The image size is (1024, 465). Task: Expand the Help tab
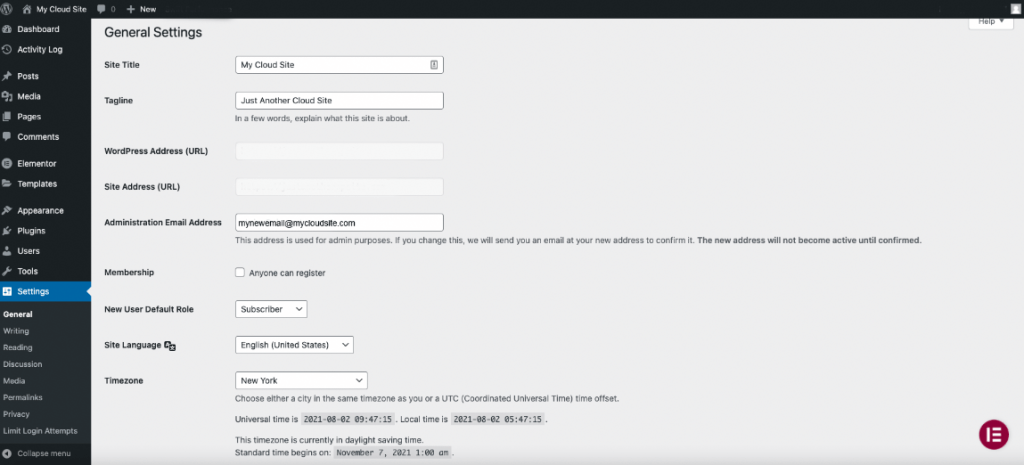click(991, 22)
